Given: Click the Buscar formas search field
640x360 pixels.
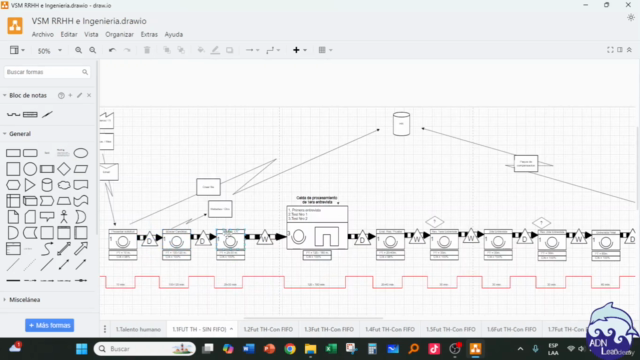Looking at the screenshot, I should (47, 72).
